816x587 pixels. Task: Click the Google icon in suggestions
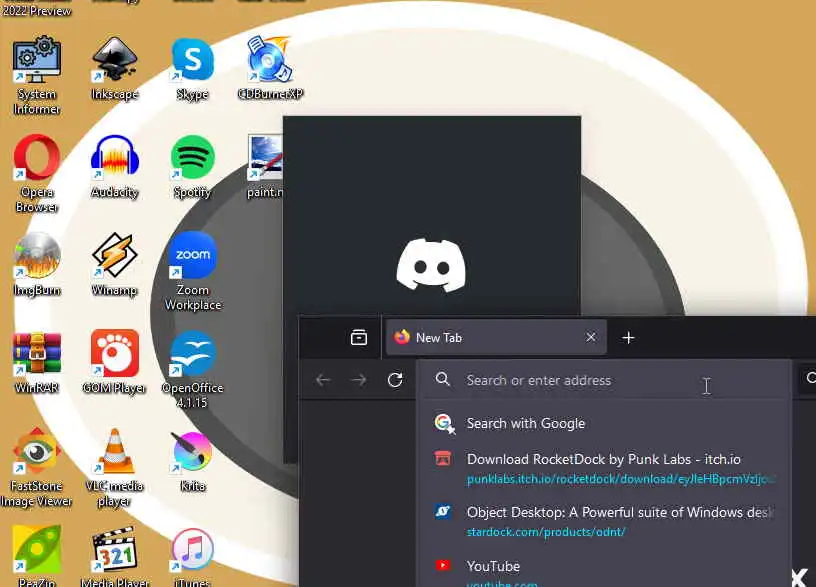[x=444, y=423]
